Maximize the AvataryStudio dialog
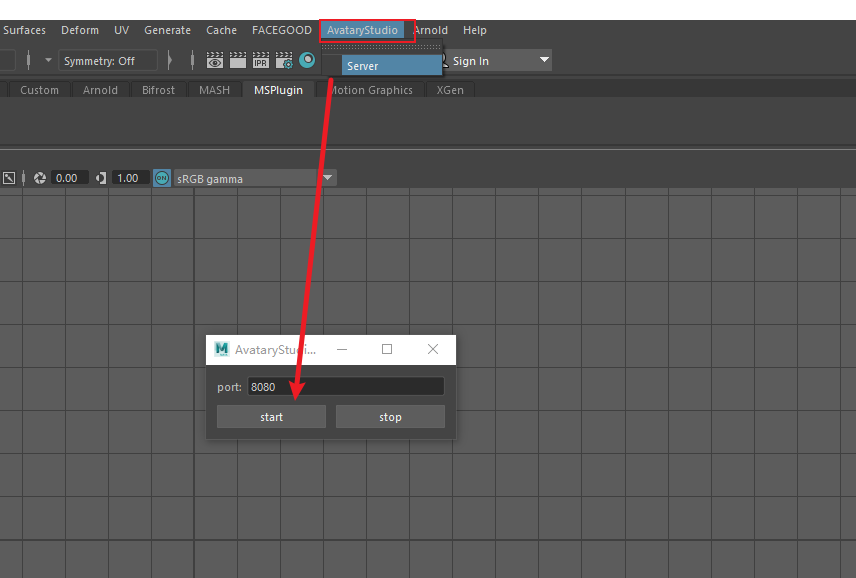 (387, 349)
